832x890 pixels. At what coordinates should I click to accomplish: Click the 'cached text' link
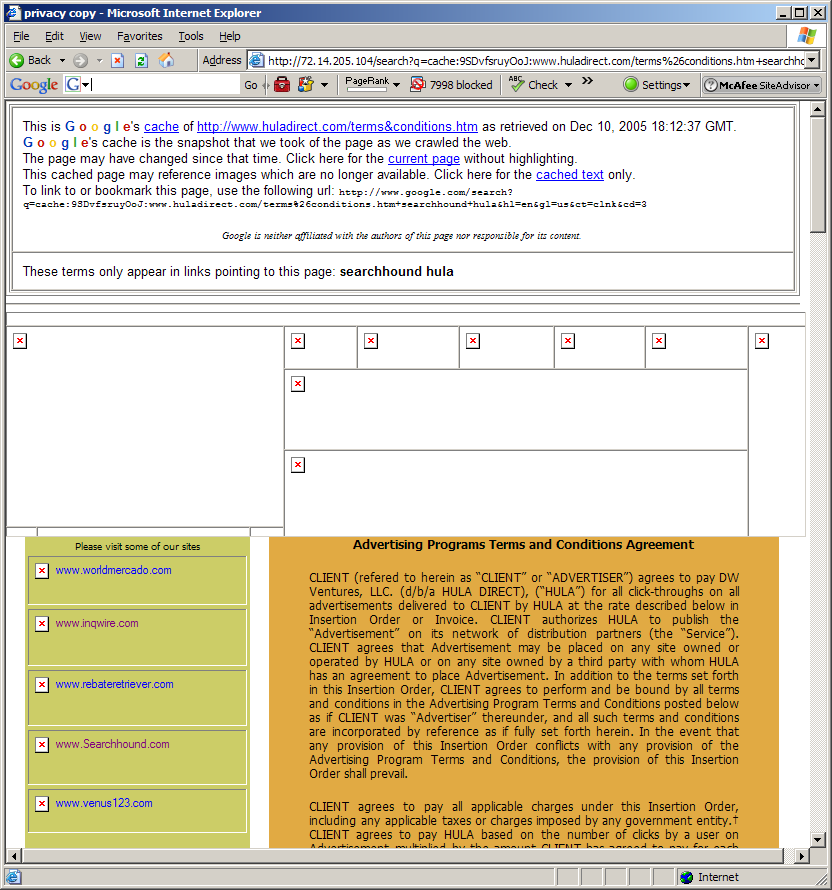[x=570, y=175]
